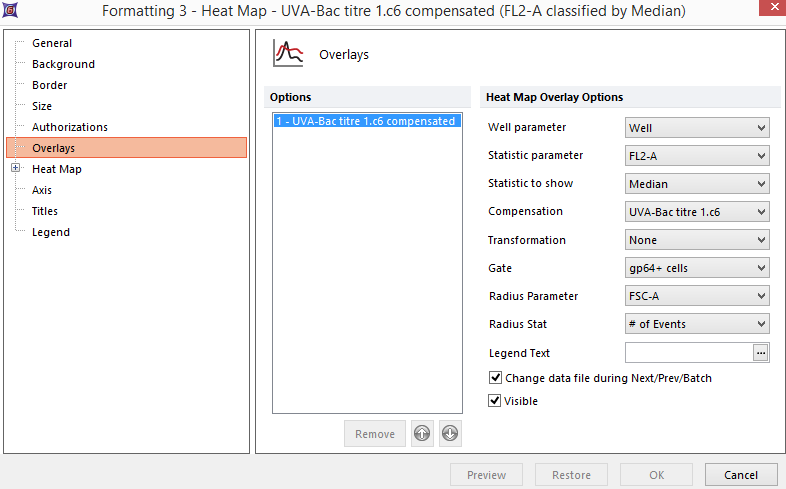786x489 pixels.
Task: Move overlay up with the up arrow
Action: tap(423, 434)
